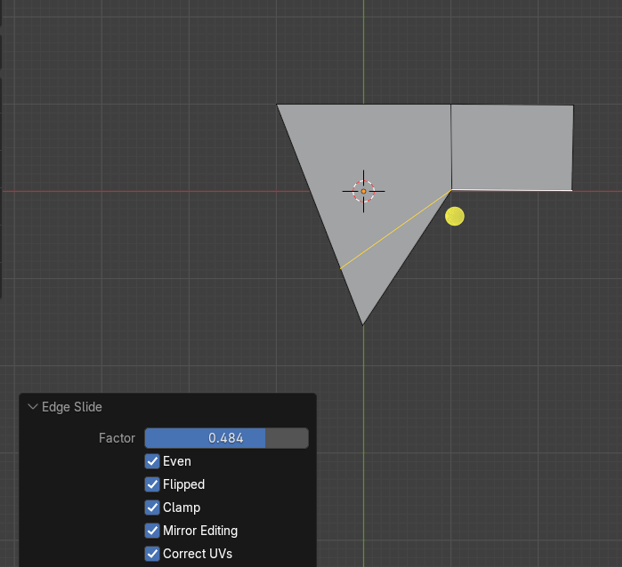Select the top-left vertex of the triangle
622x567 pixels.
click(x=278, y=104)
